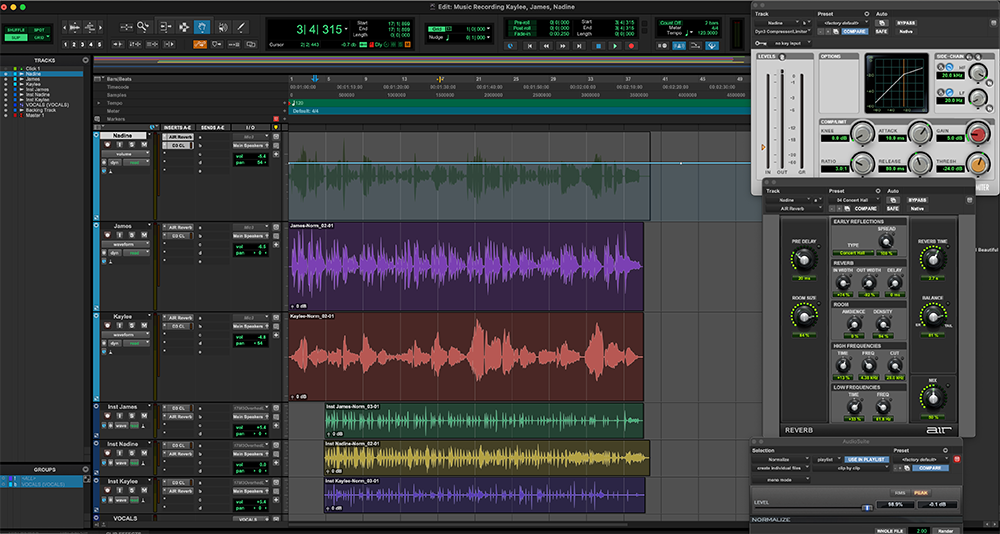Select the Pencil tool
The image size is (1000, 534).
(240, 26)
